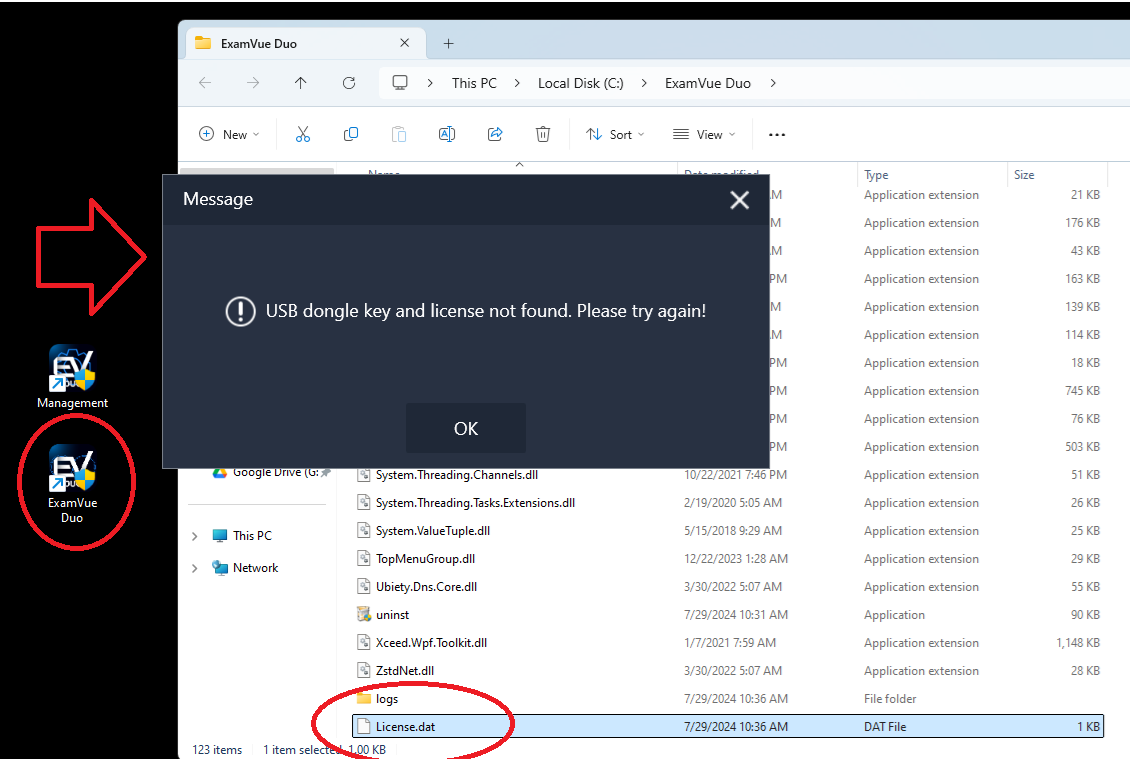
Task: Select License.dat file
Action: [728, 727]
